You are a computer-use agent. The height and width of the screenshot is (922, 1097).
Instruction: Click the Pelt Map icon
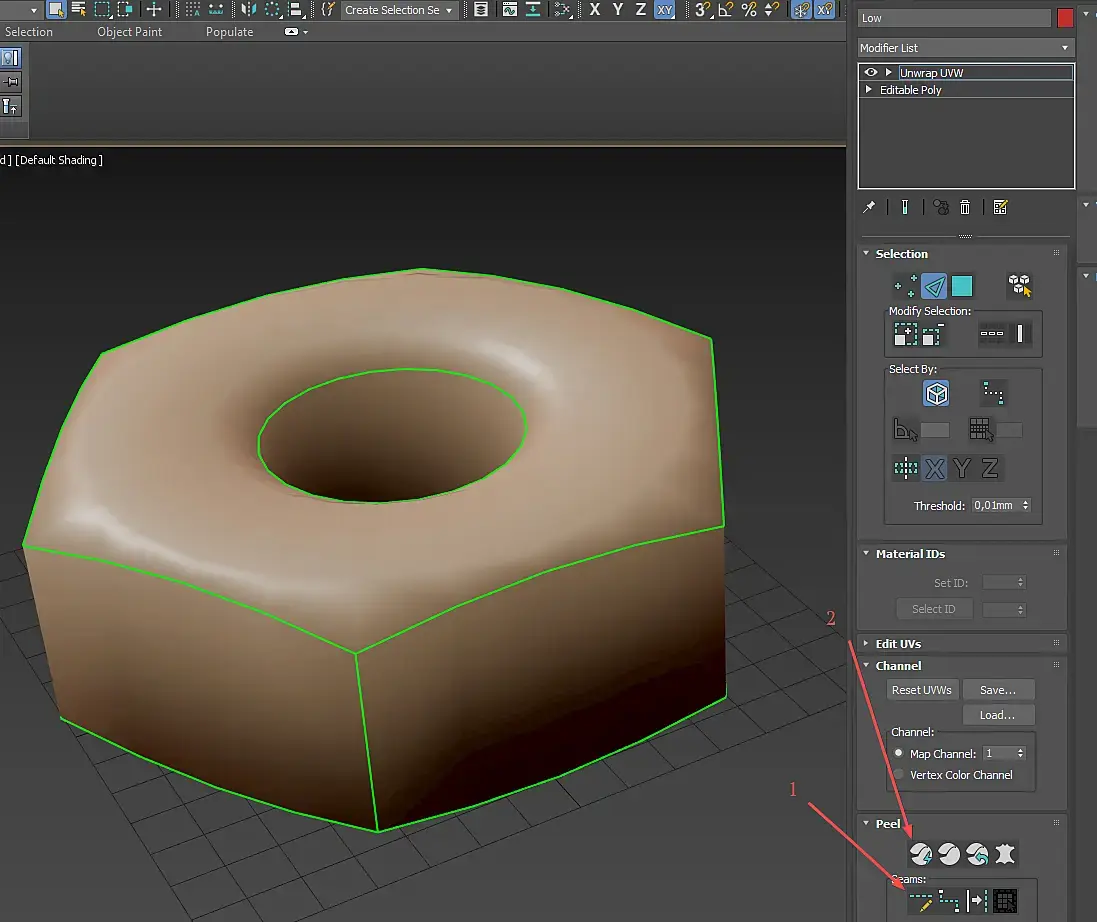1005,854
